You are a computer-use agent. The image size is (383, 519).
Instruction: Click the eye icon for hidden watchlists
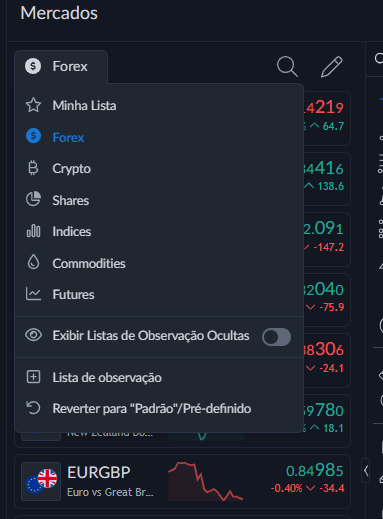pyautogui.click(x=33, y=335)
